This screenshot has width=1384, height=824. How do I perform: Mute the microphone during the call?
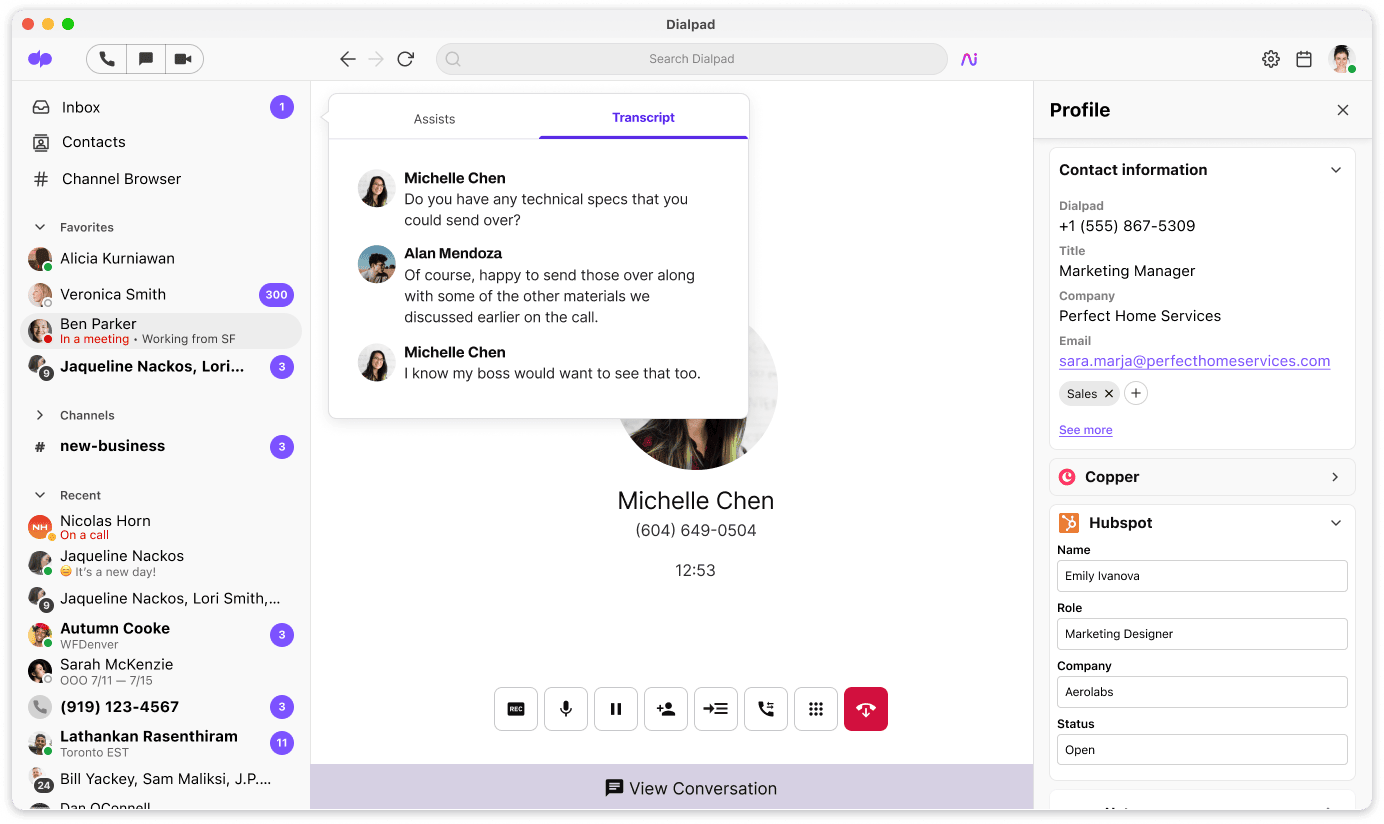point(565,708)
